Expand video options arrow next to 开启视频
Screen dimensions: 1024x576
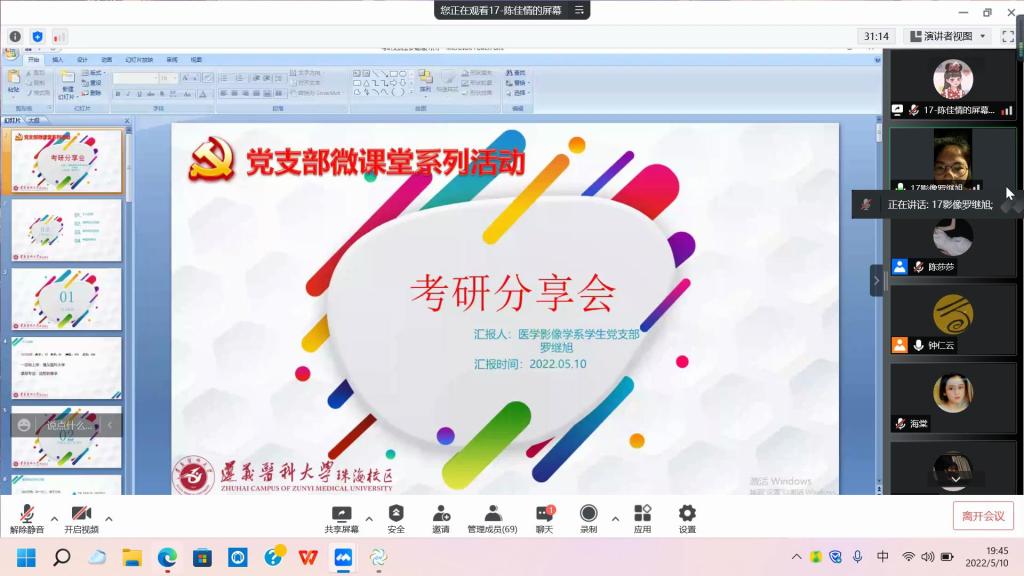(108, 519)
